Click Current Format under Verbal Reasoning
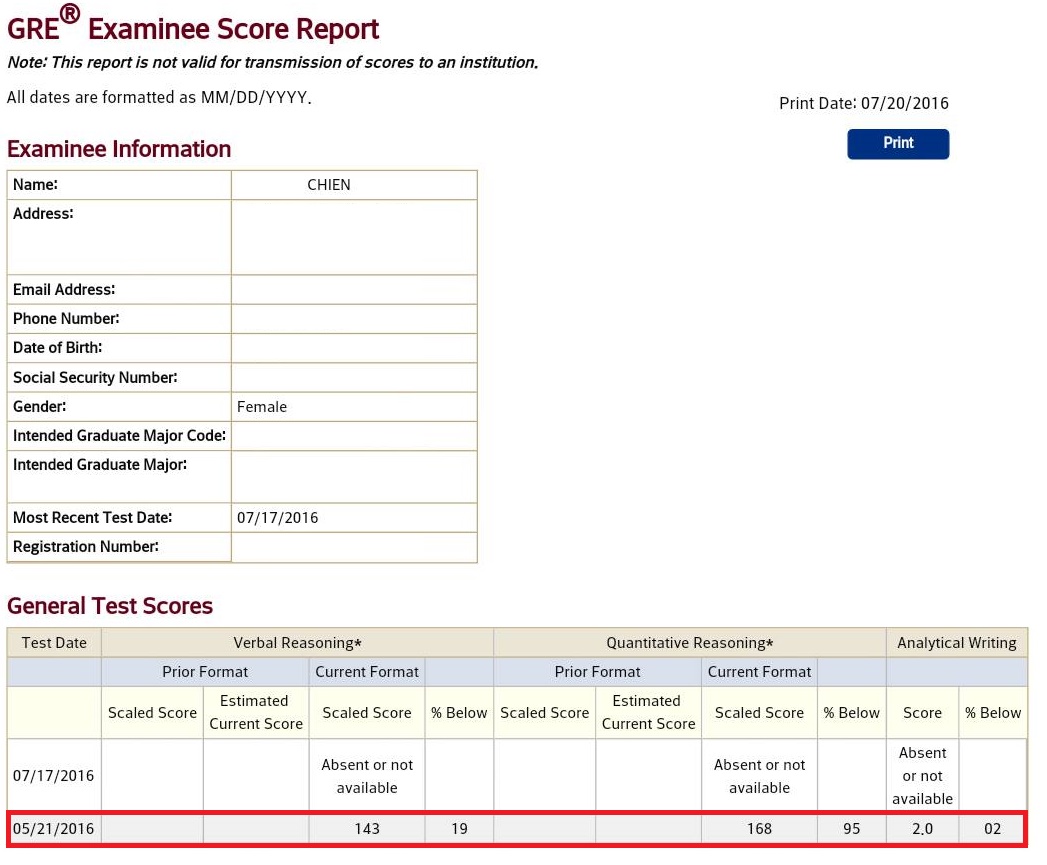Image resolution: width=1047 pixels, height=865 pixels. pyautogui.click(x=367, y=672)
